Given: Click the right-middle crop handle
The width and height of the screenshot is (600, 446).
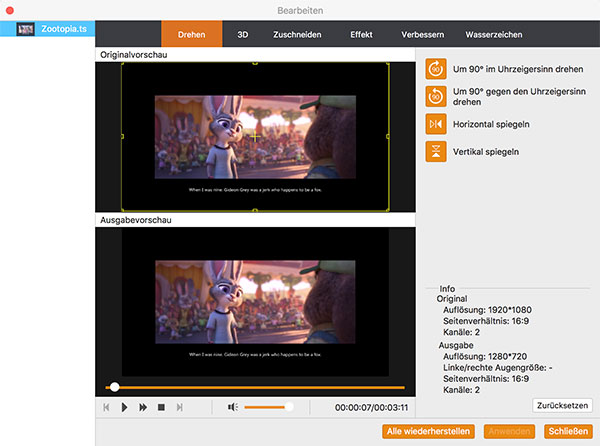Looking at the screenshot, I should tap(388, 137).
